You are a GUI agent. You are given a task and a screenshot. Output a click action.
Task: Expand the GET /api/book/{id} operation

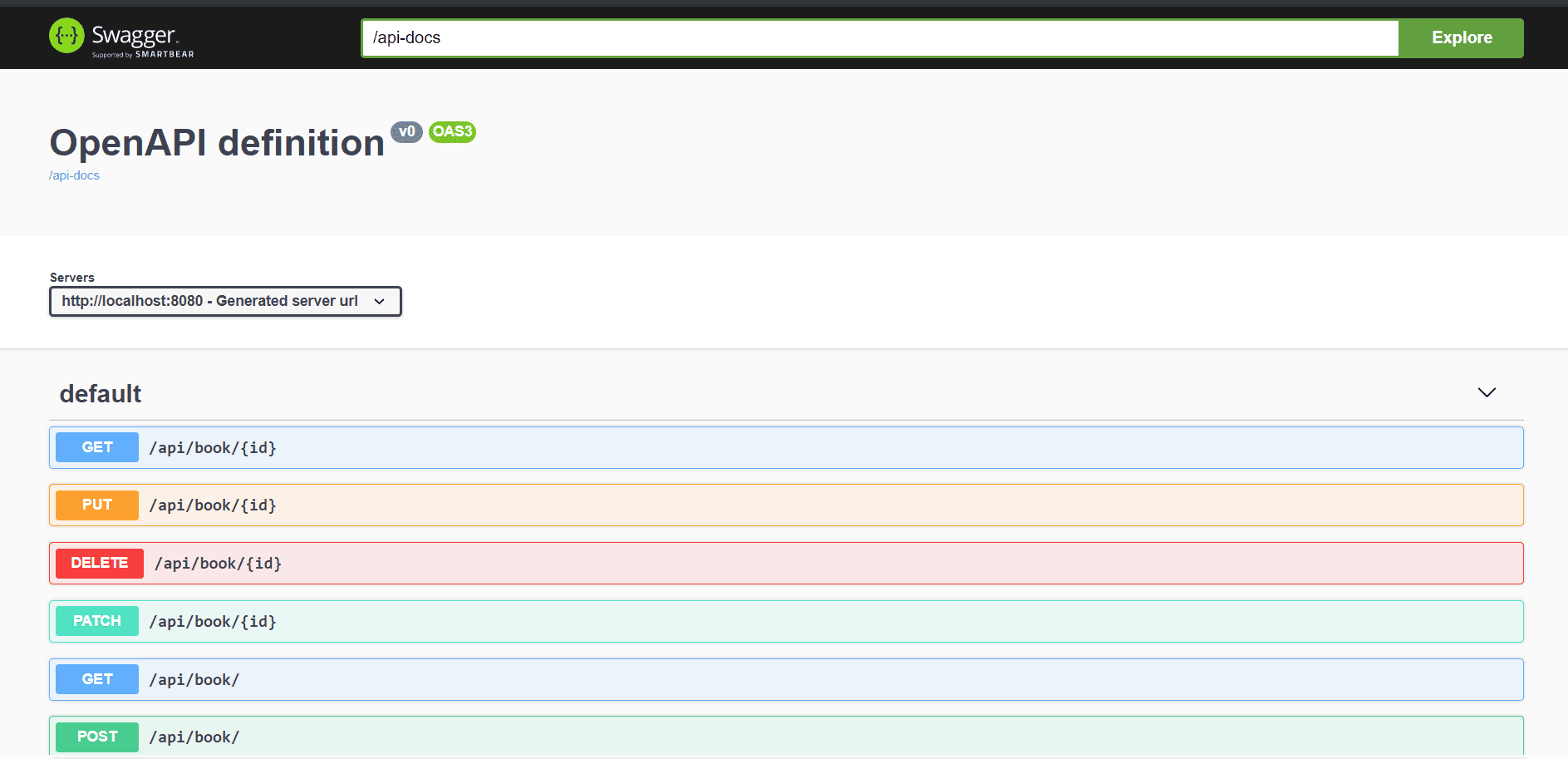point(748,447)
